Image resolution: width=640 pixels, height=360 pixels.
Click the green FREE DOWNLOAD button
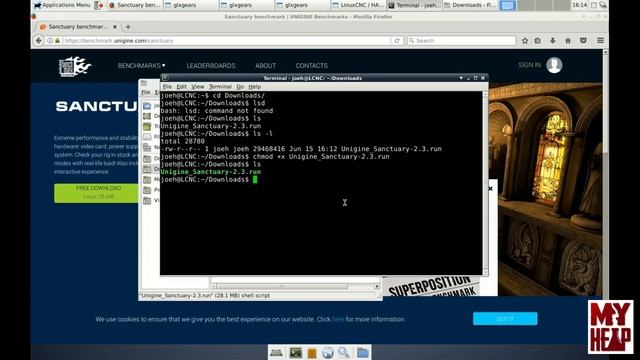coord(96,193)
